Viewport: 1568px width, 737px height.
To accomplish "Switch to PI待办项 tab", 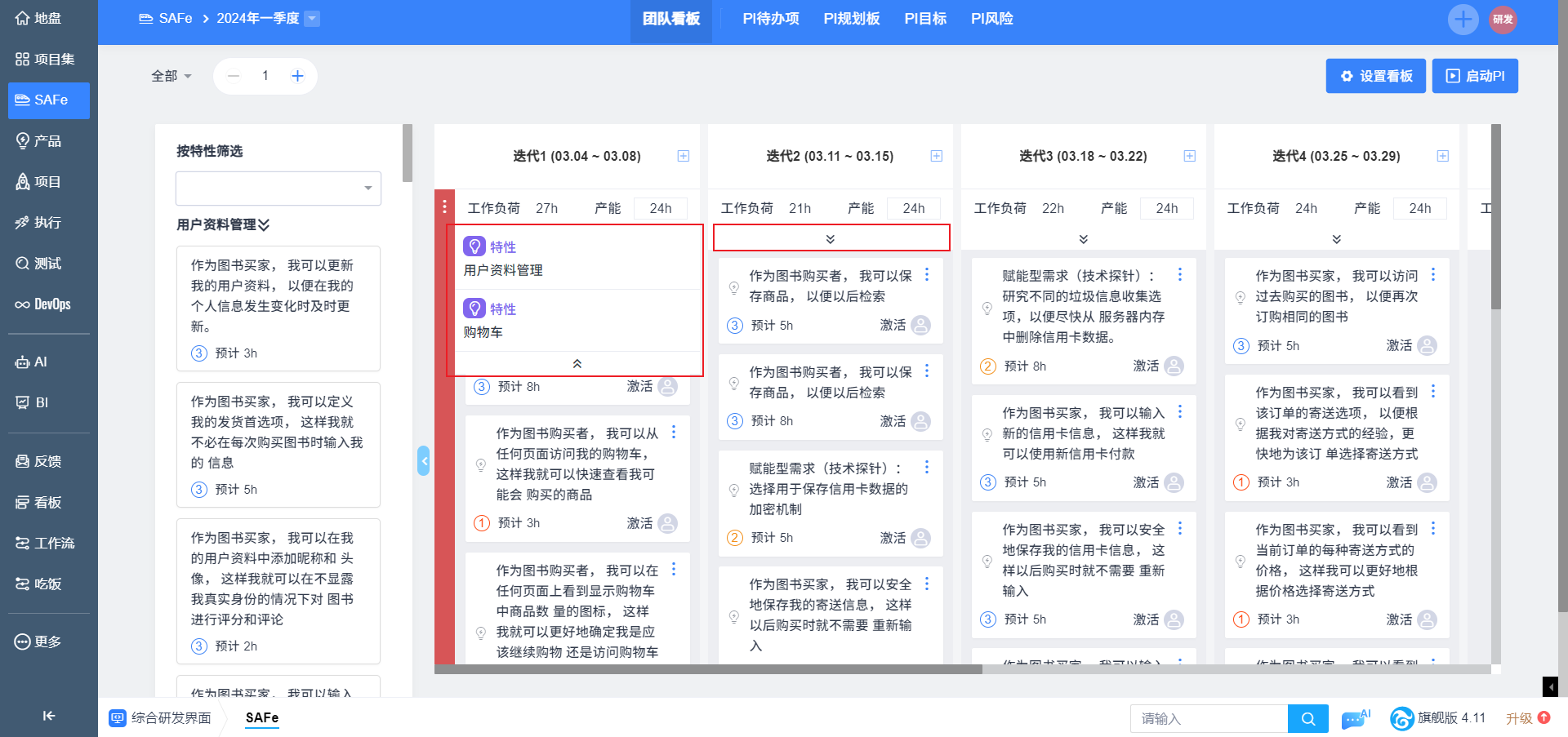I will click(x=770, y=19).
